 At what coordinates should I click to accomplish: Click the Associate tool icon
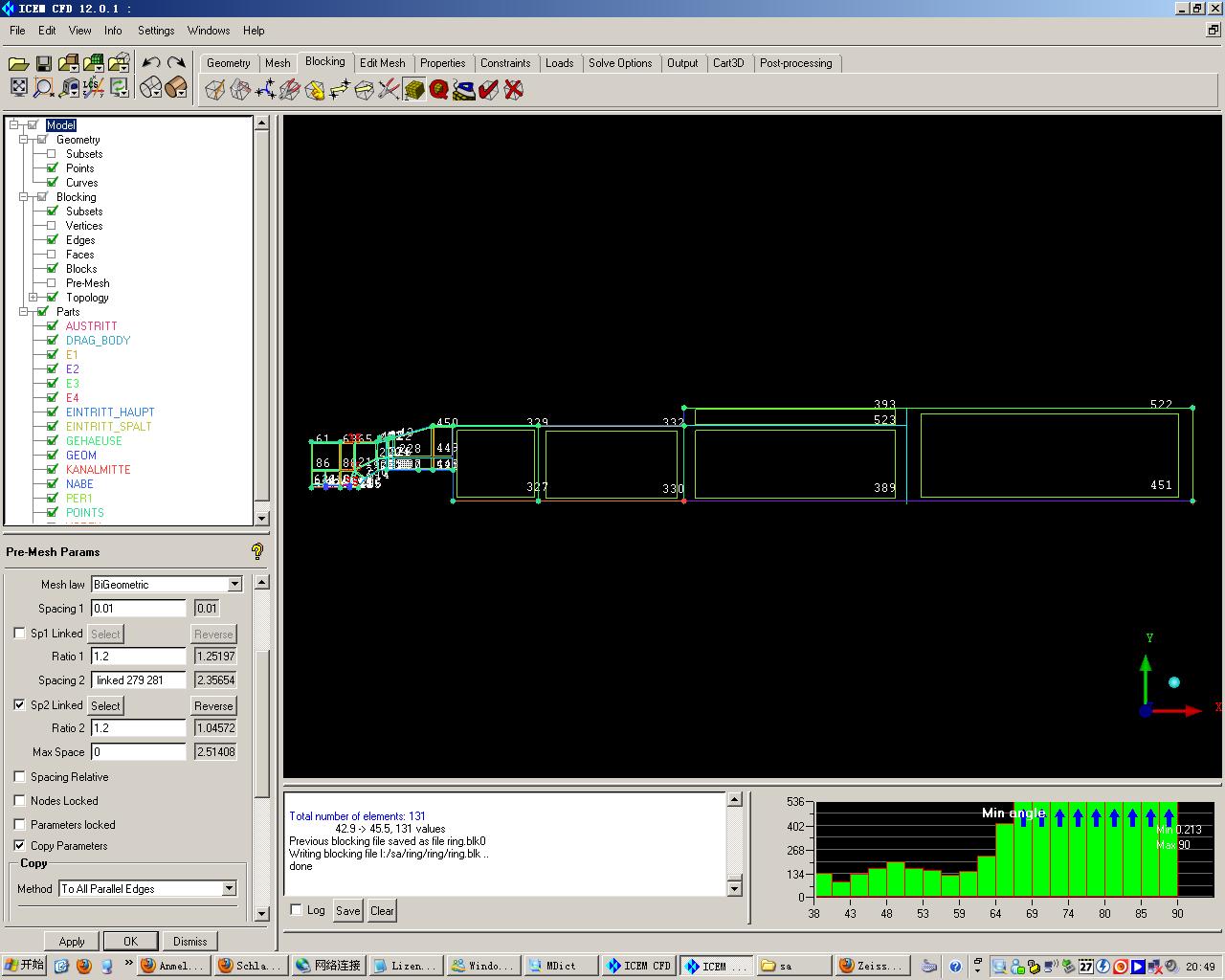(x=315, y=90)
